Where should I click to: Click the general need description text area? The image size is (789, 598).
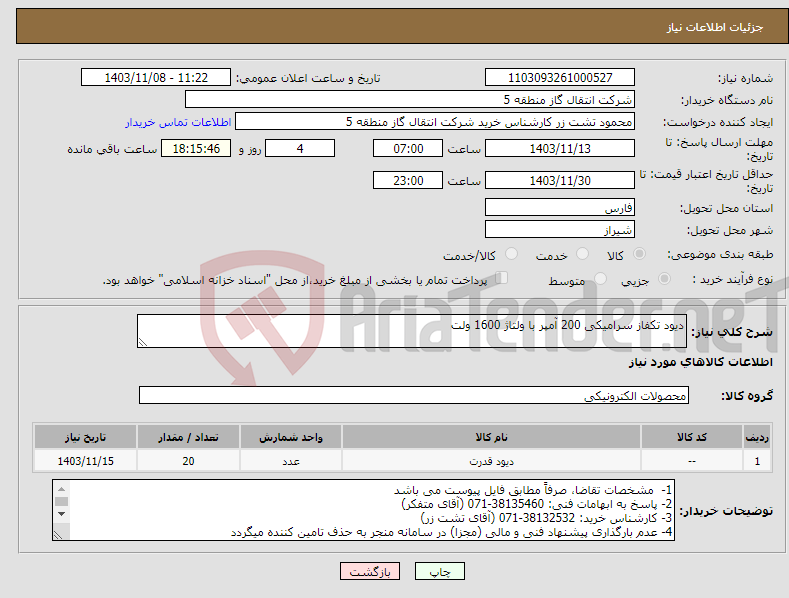click(412, 331)
